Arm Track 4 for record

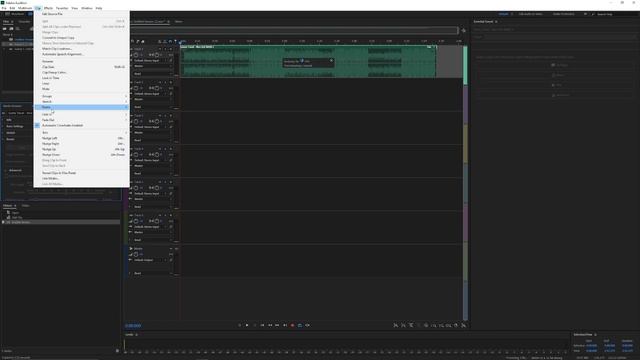171,149
